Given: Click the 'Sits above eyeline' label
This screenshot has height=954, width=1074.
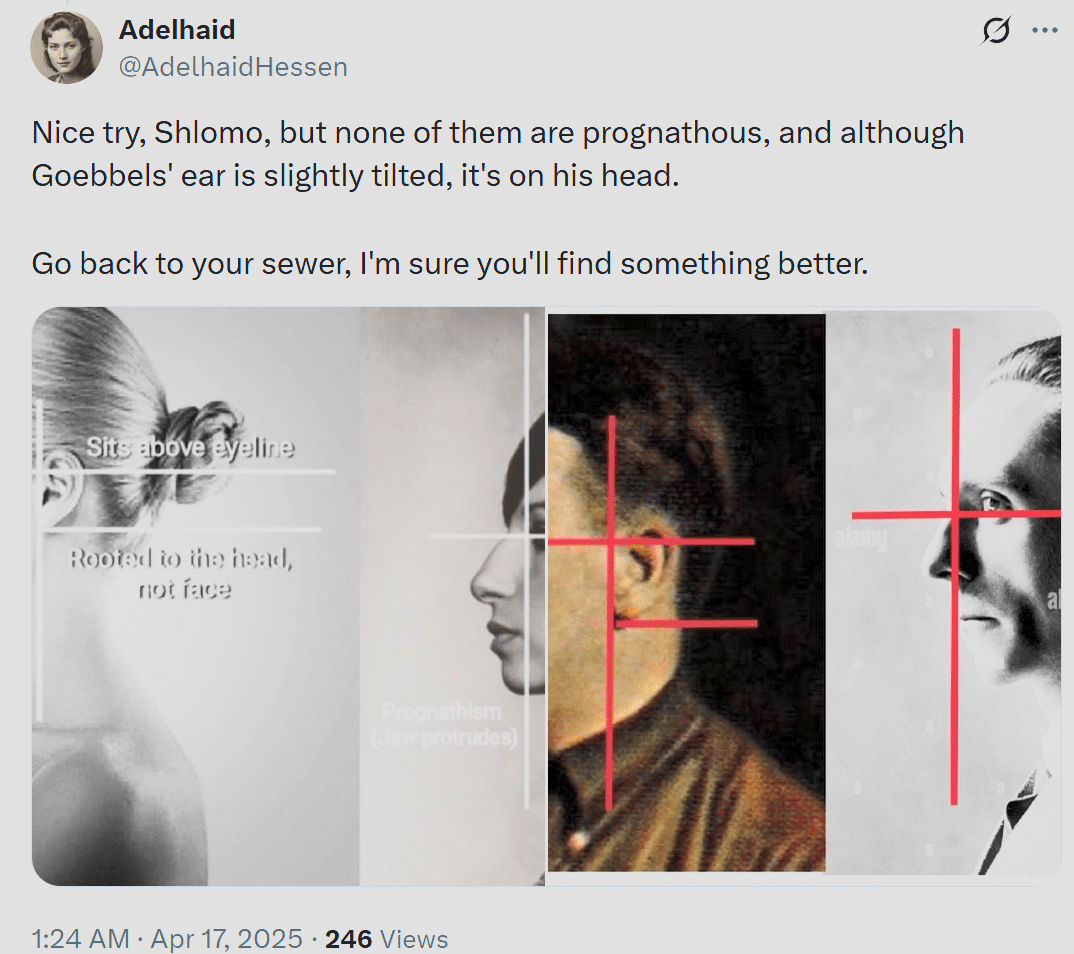Looking at the screenshot, I should pyautogui.click(x=190, y=447).
